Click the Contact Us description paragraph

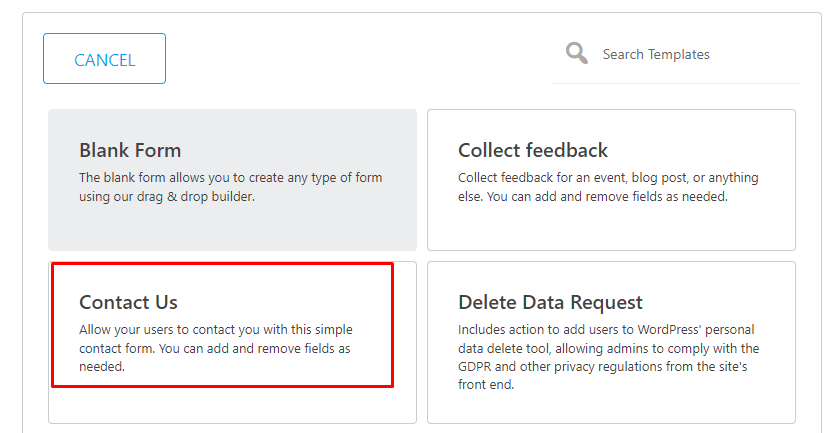215,348
